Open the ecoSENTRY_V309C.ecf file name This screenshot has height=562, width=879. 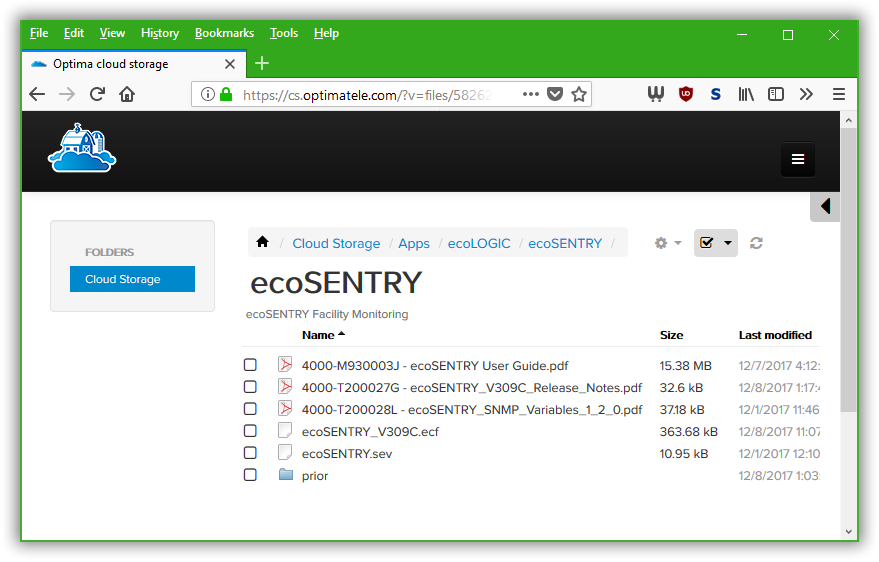tap(370, 431)
